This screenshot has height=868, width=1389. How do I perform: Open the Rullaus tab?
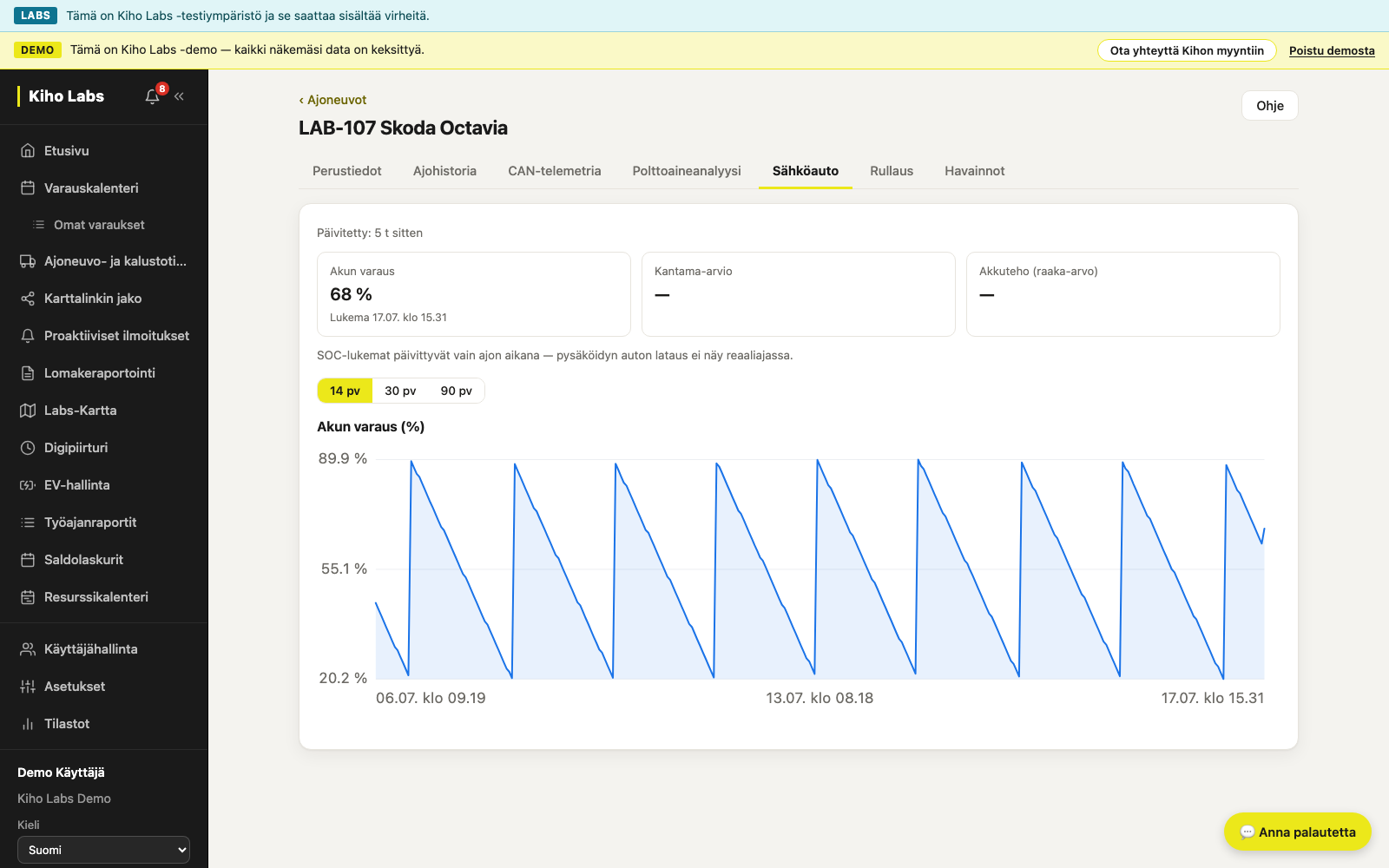892,171
